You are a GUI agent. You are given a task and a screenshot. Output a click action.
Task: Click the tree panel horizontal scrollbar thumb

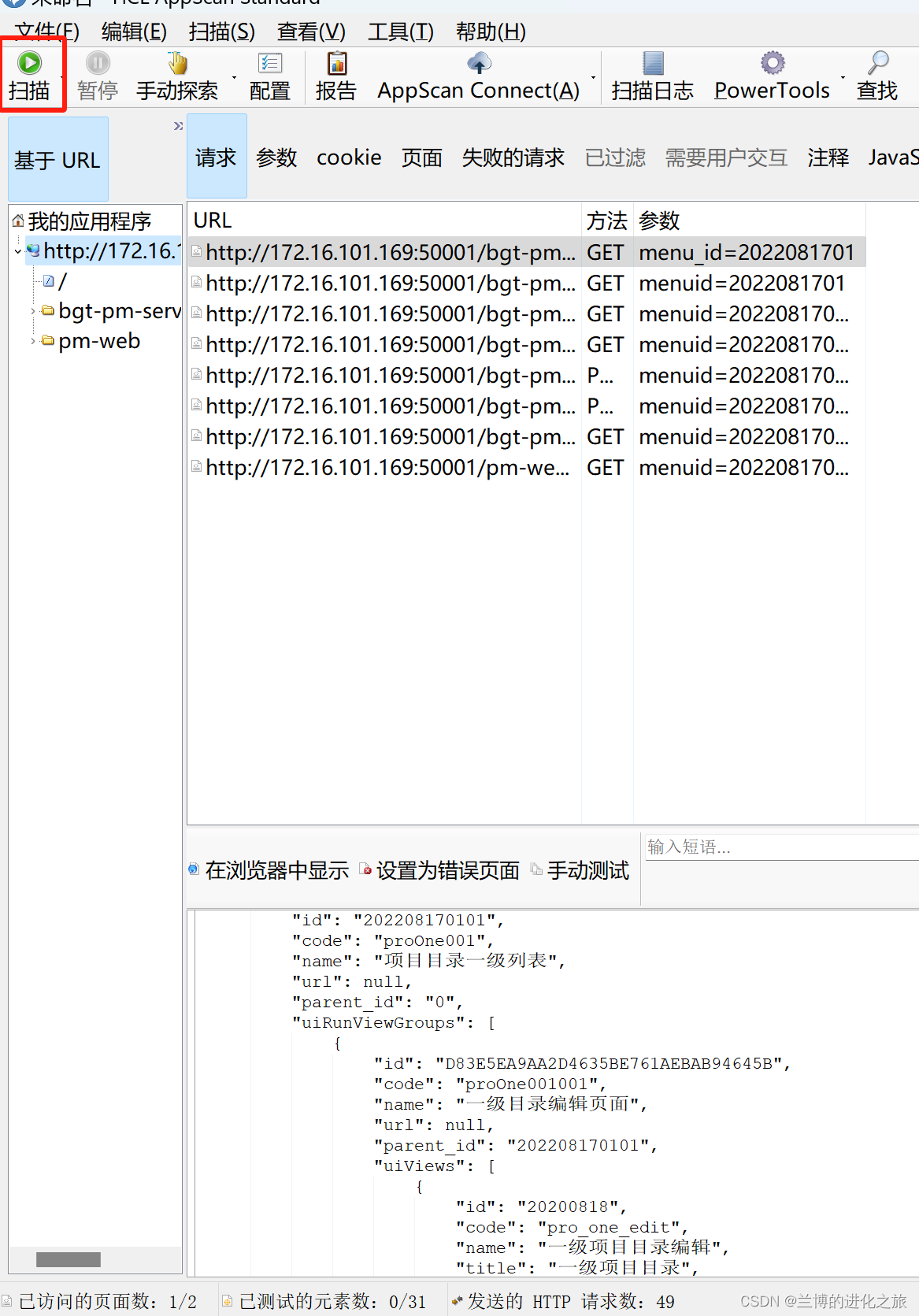click(69, 1259)
